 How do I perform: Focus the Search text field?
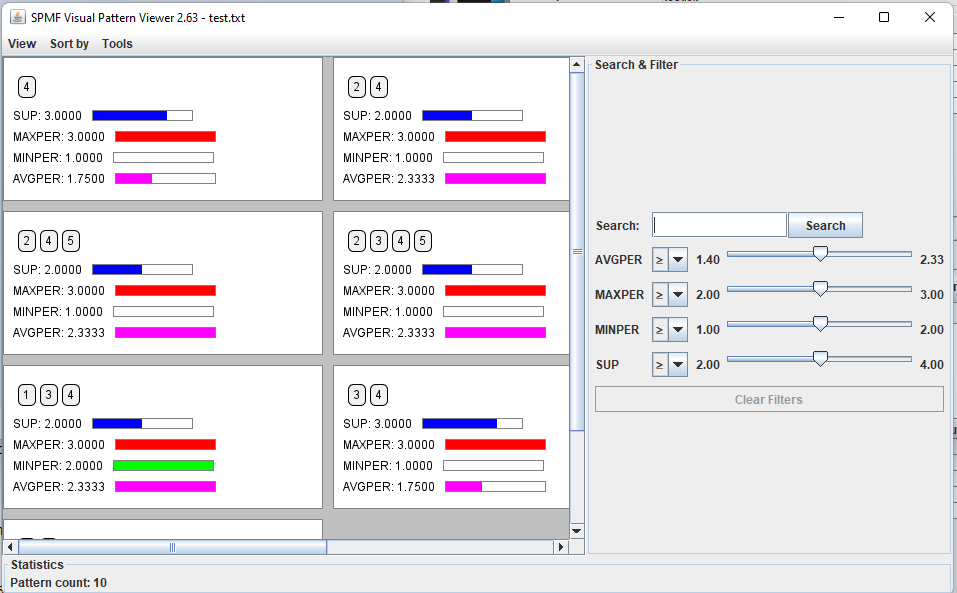click(719, 225)
